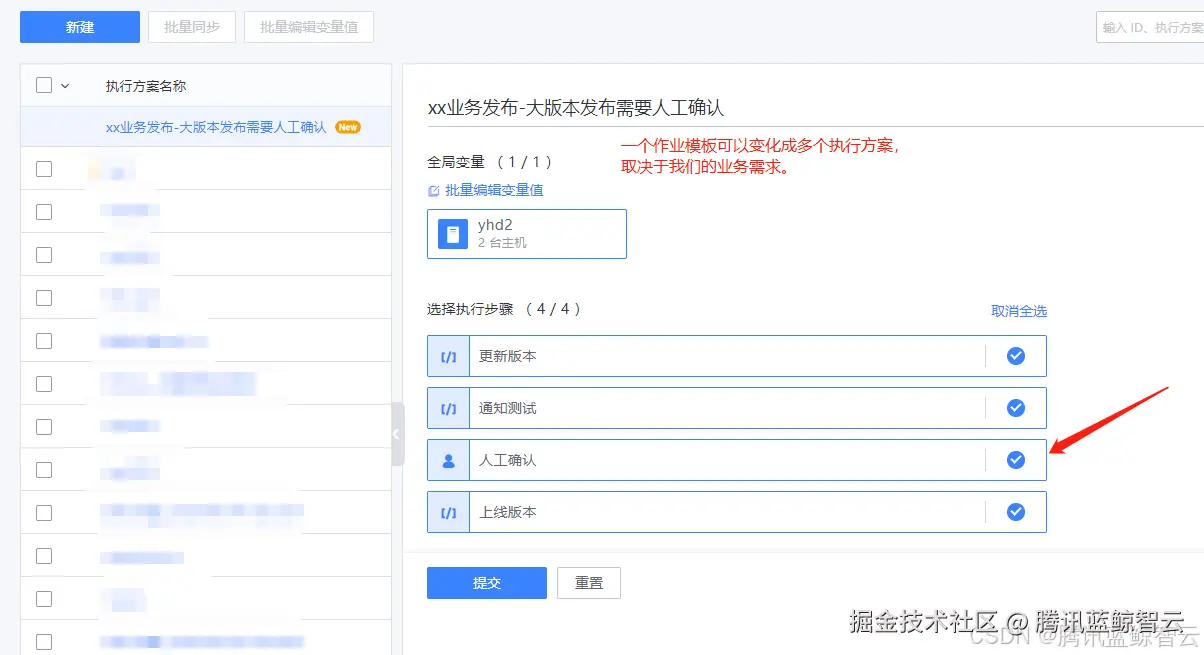
Task: Click the script icon beside 通知测试 step
Action: [x=447, y=407]
